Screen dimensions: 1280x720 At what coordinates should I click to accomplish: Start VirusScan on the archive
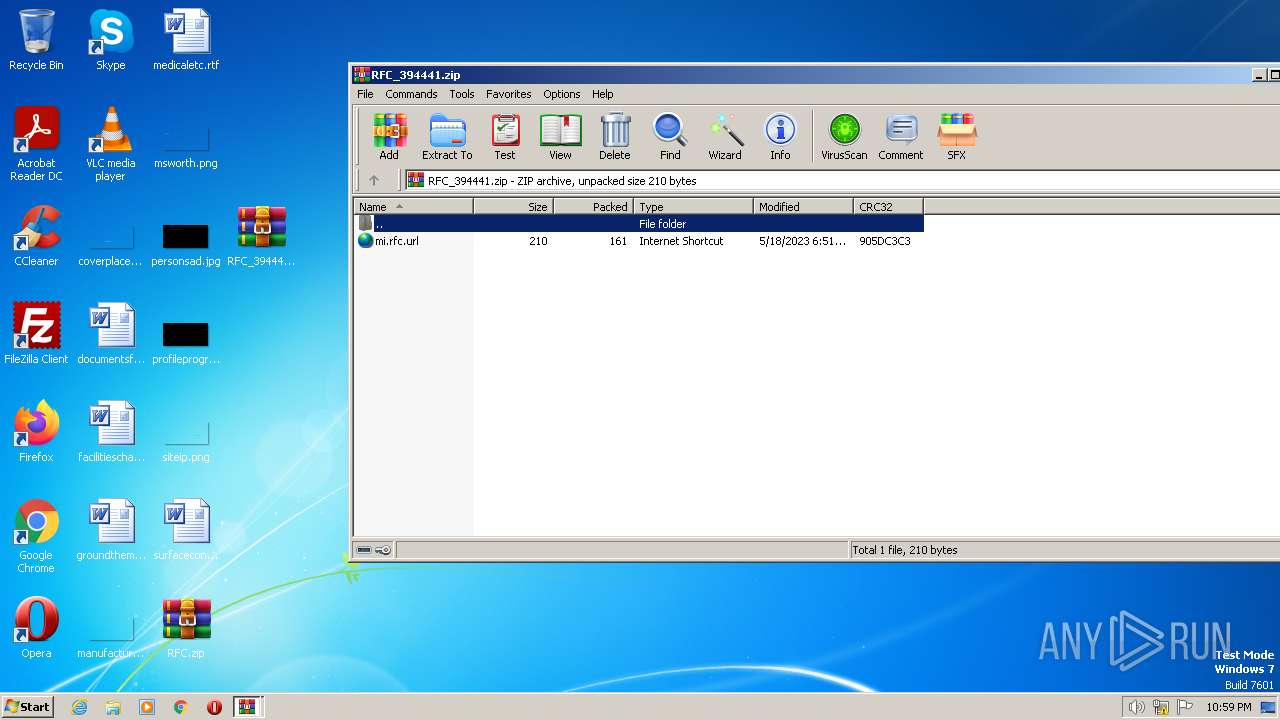[844, 137]
